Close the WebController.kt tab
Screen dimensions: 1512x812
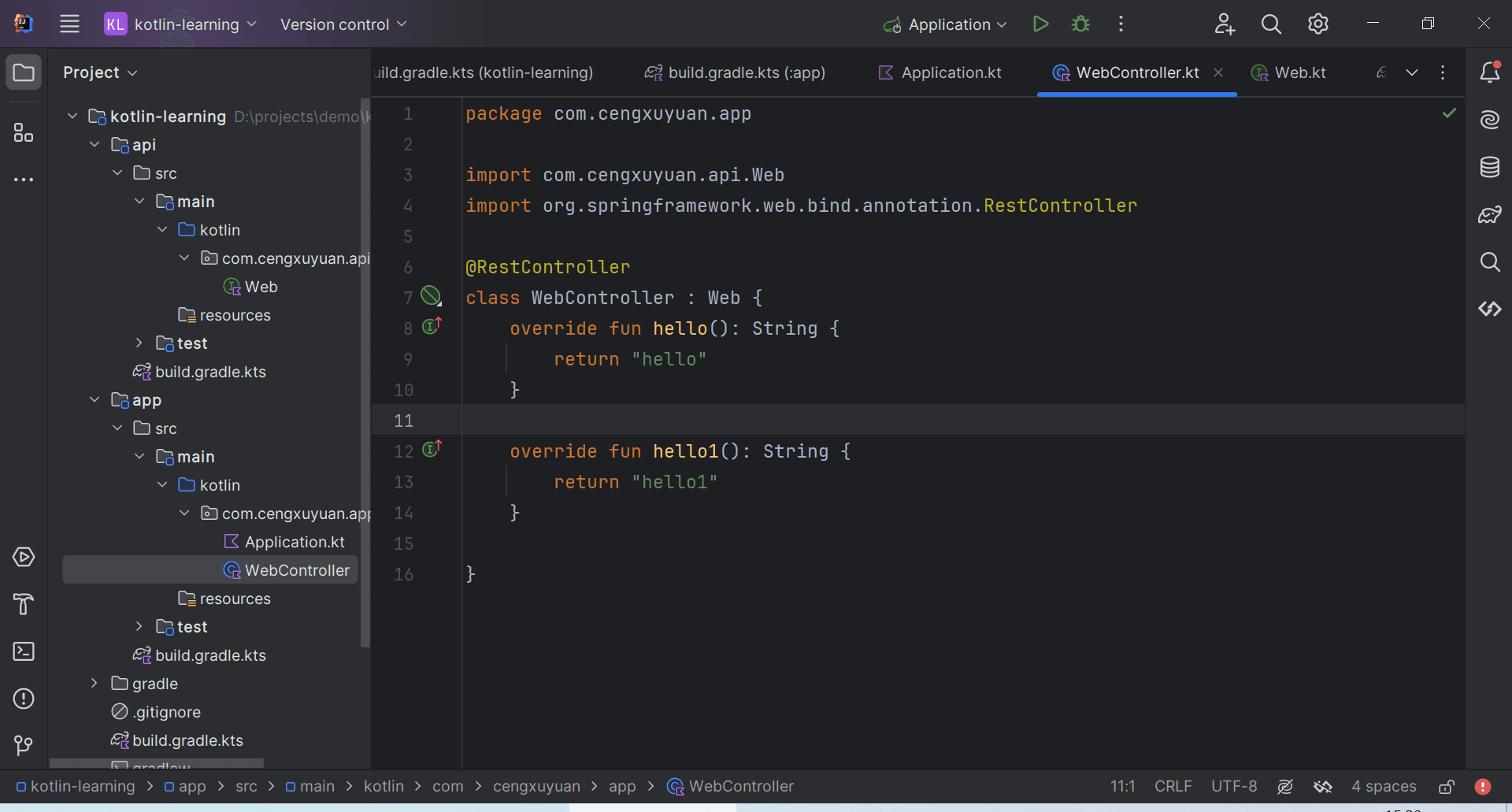1218,72
